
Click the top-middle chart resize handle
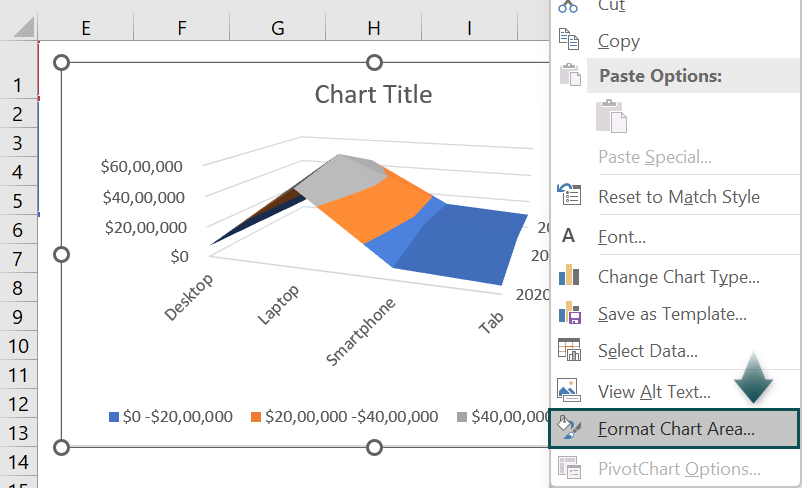(374, 63)
